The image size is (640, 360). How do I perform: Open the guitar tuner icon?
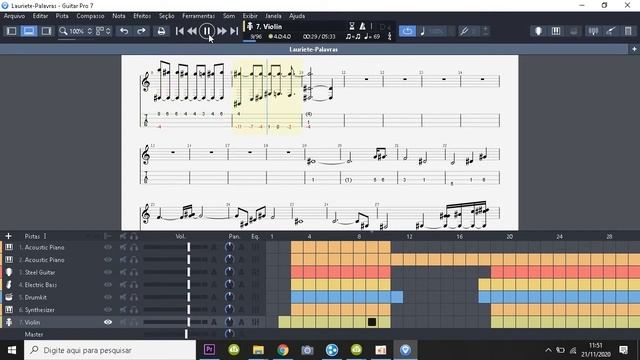pos(611,31)
